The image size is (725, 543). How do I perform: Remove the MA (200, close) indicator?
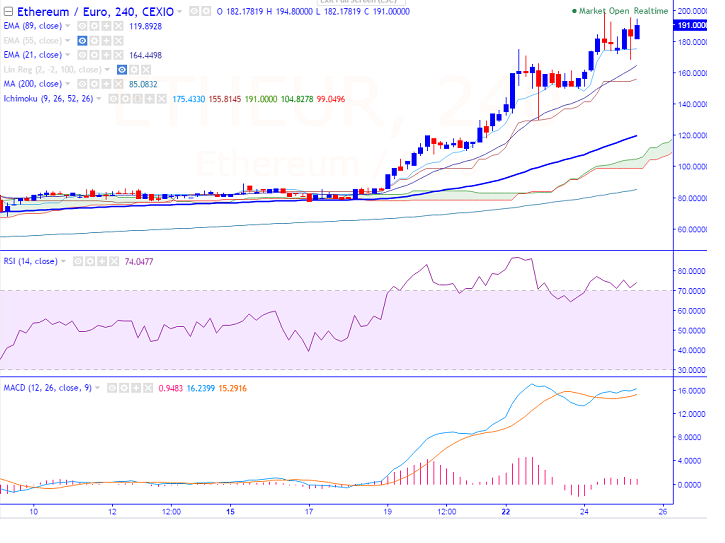point(118,84)
